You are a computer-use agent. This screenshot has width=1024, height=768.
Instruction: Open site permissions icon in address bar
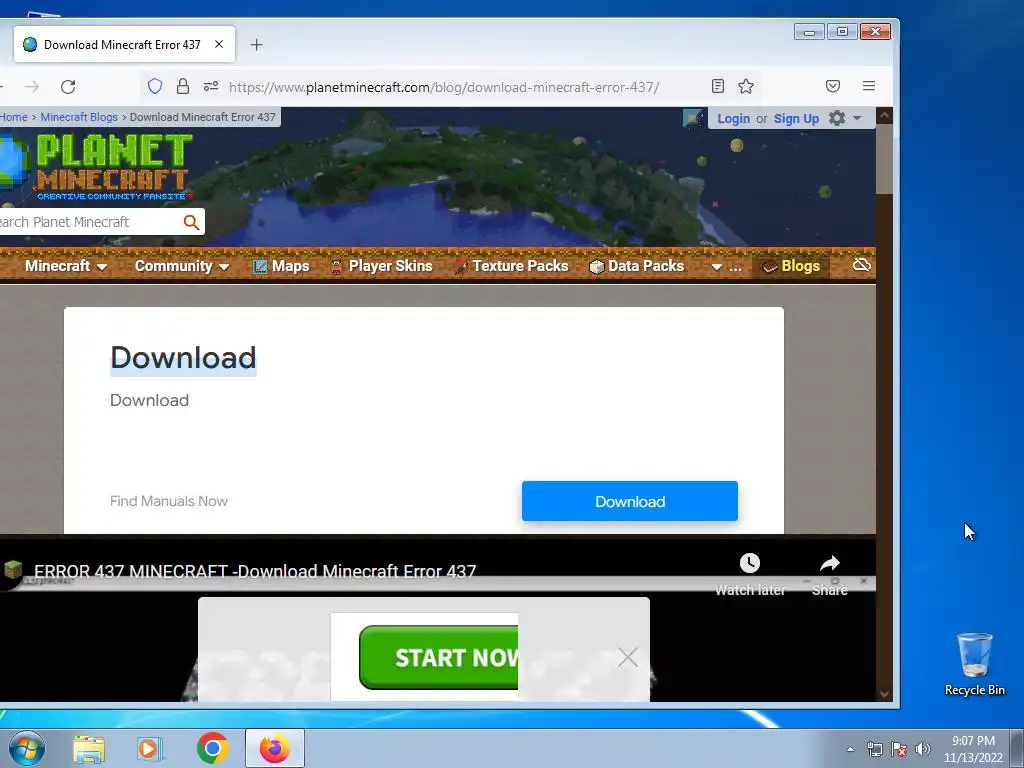(211, 86)
